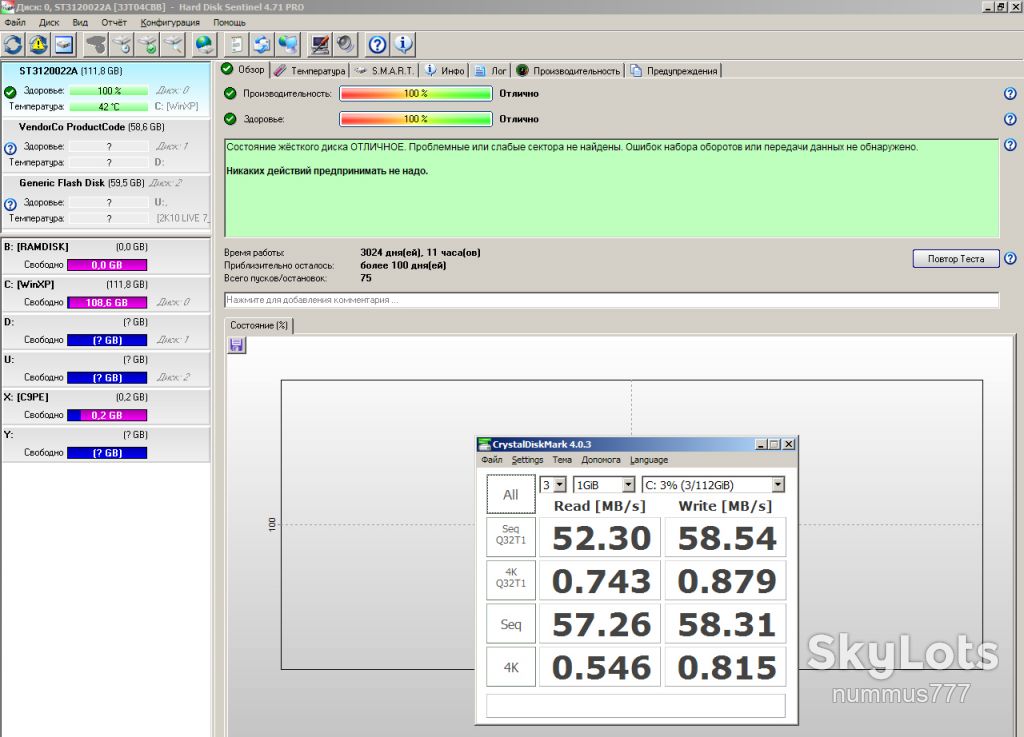Click the save floppy icon above the chart
Screen dimensions: 1024x737
click(x=236, y=345)
